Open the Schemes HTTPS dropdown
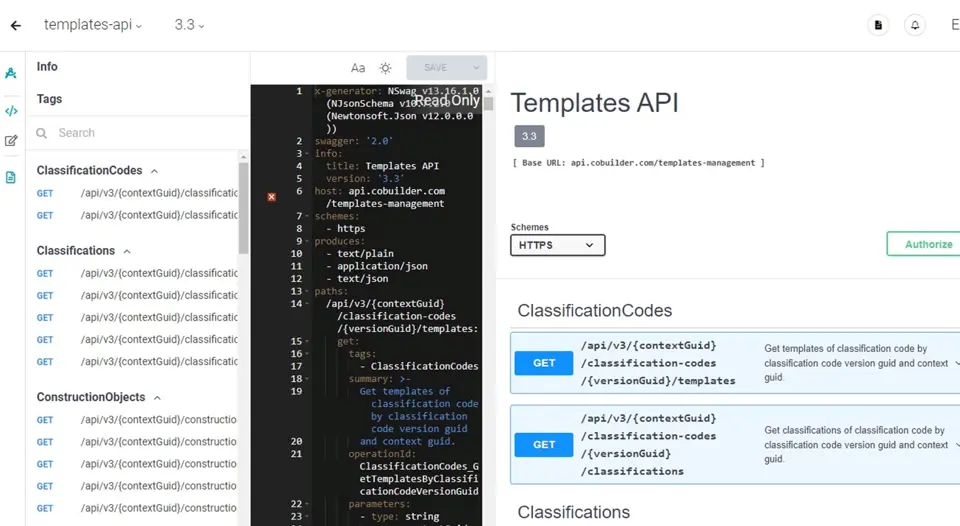The width and height of the screenshot is (960, 526). [x=557, y=245]
